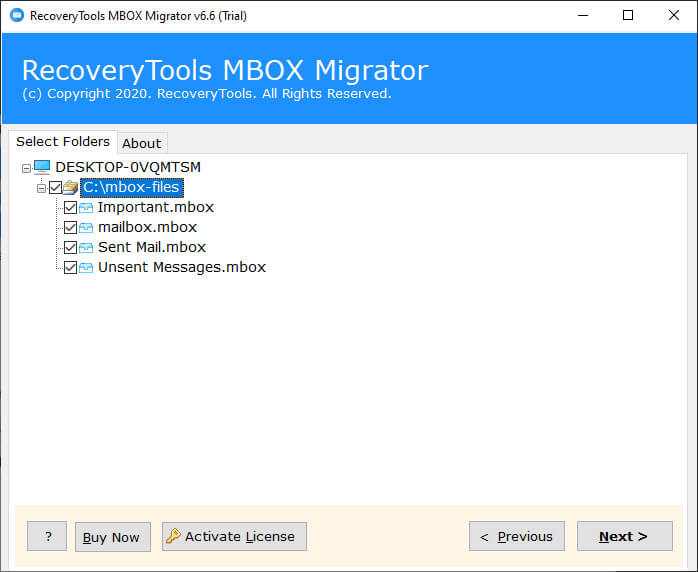Select the Important.mbox file name
This screenshot has width=698, height=572.
(156, 207)
